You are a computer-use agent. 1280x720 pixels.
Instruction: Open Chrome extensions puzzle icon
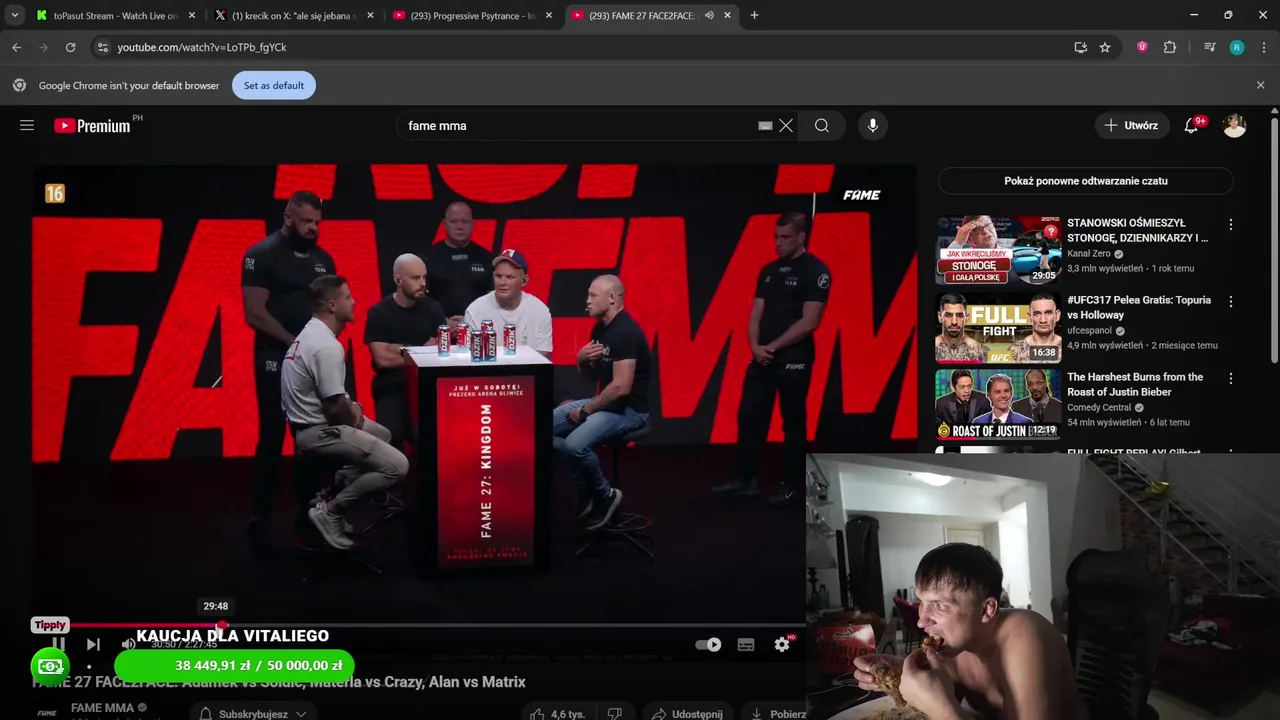click(x=1170, y=47)
